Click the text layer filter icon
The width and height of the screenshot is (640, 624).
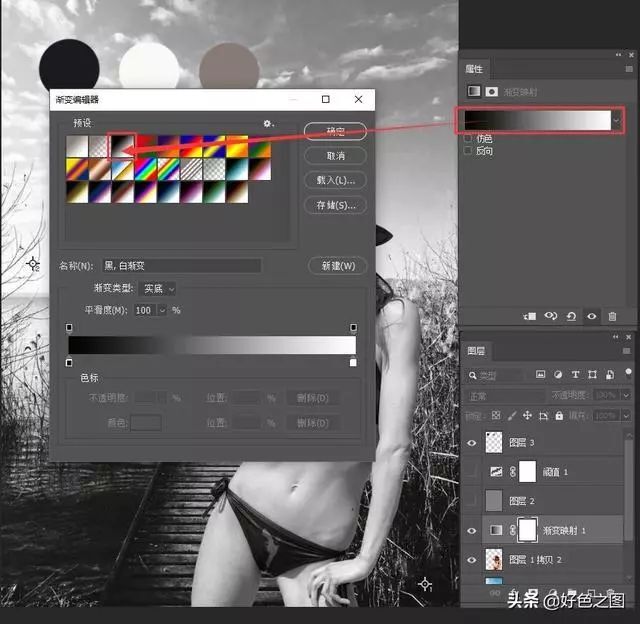(576, 375)
